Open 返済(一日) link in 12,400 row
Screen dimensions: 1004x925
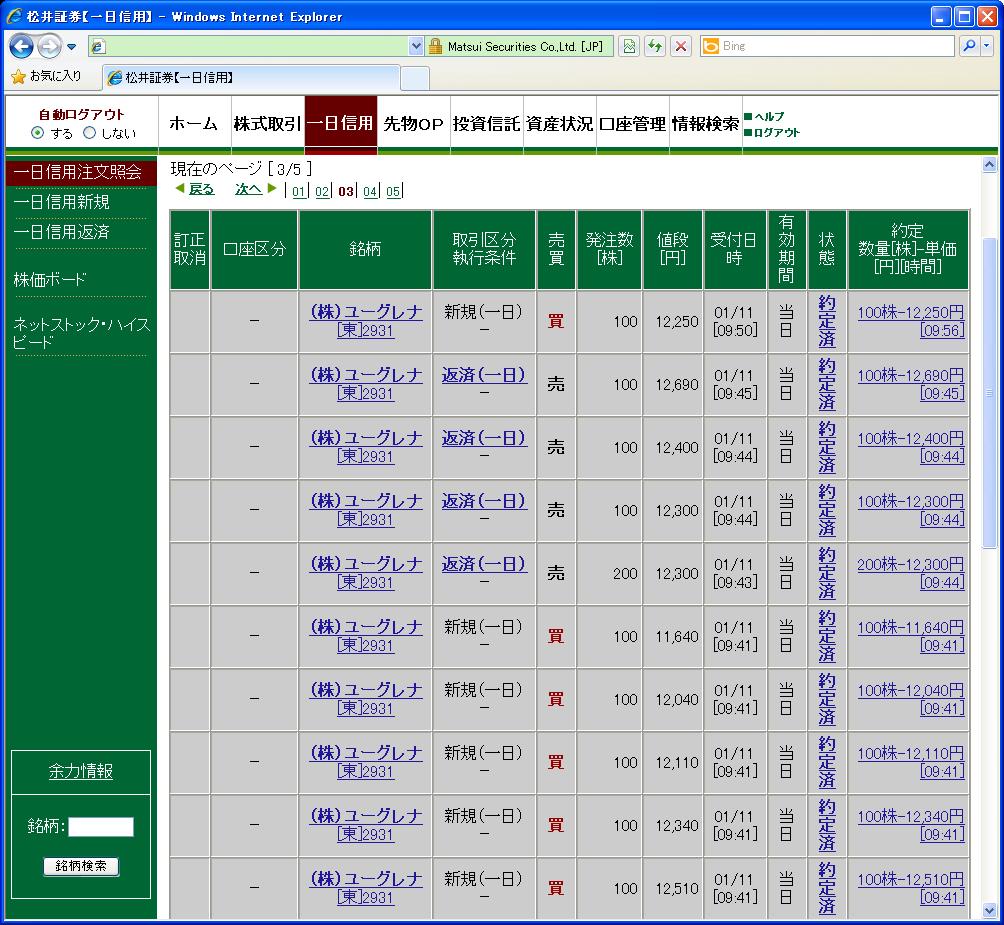[485, 438]
